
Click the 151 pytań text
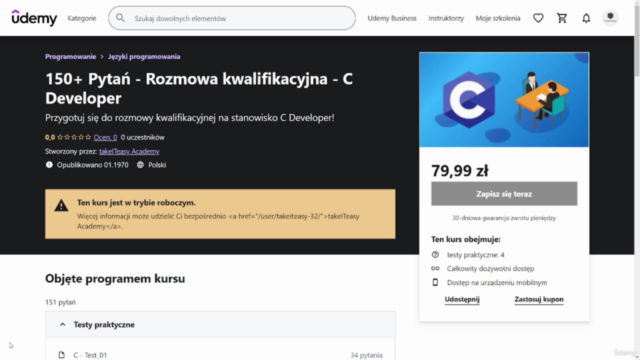[x=60, y=302]
